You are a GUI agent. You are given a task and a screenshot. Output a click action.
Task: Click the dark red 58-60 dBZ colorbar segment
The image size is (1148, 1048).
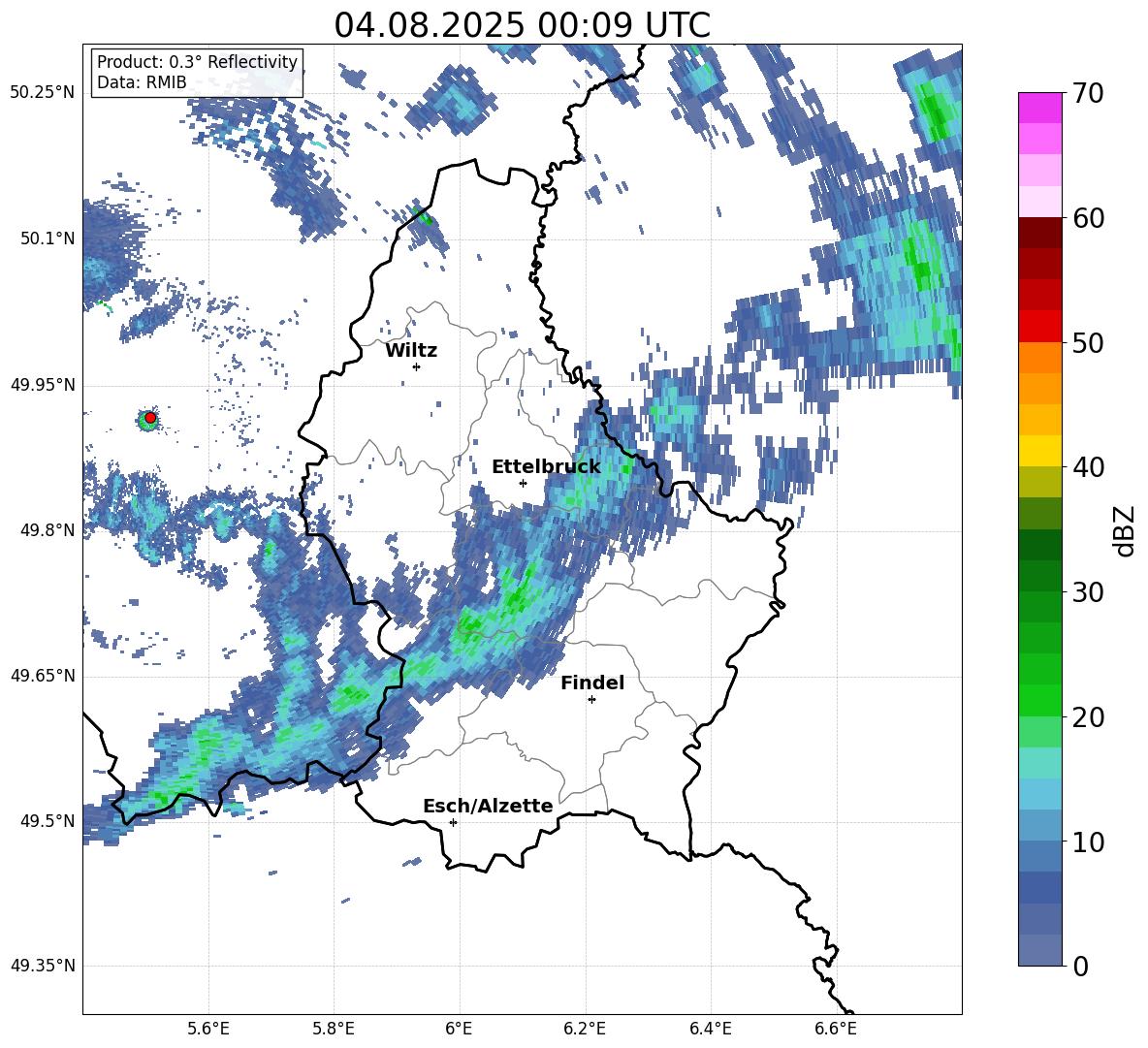(1040, 233)
